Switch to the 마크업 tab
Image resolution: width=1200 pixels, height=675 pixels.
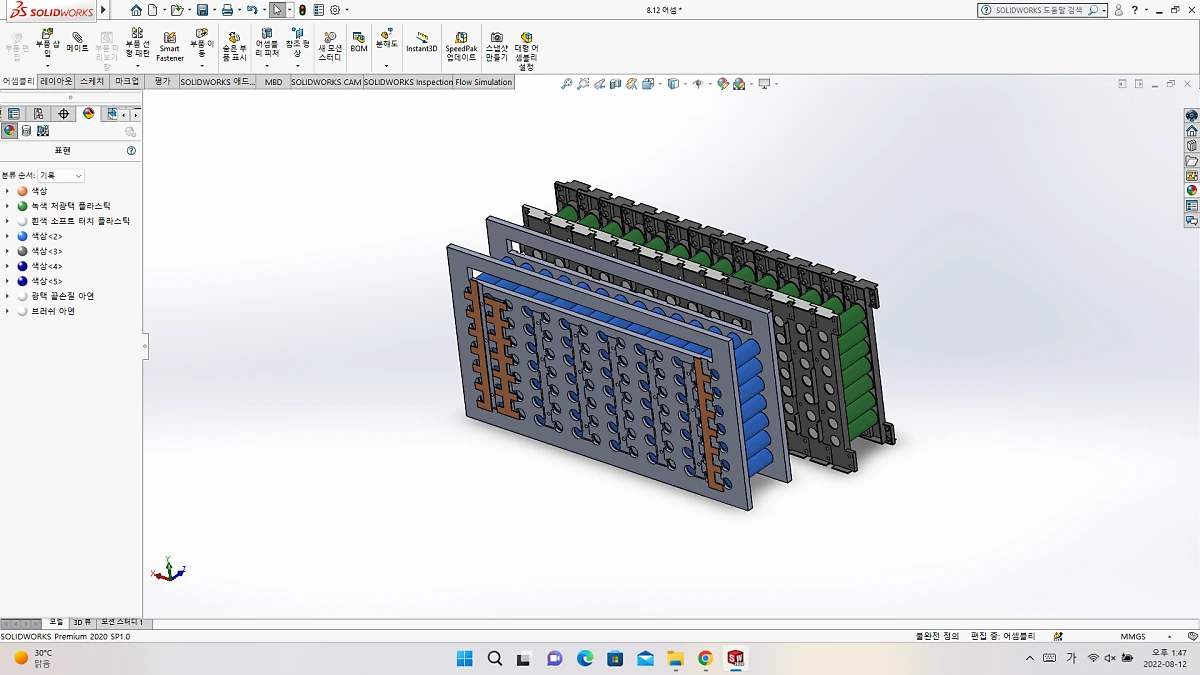pyautogui.click(x=127, y=82)
